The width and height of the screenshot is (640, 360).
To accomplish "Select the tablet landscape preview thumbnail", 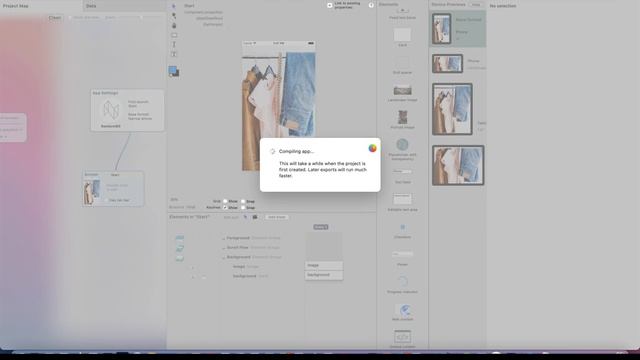I will coord(458,165).
